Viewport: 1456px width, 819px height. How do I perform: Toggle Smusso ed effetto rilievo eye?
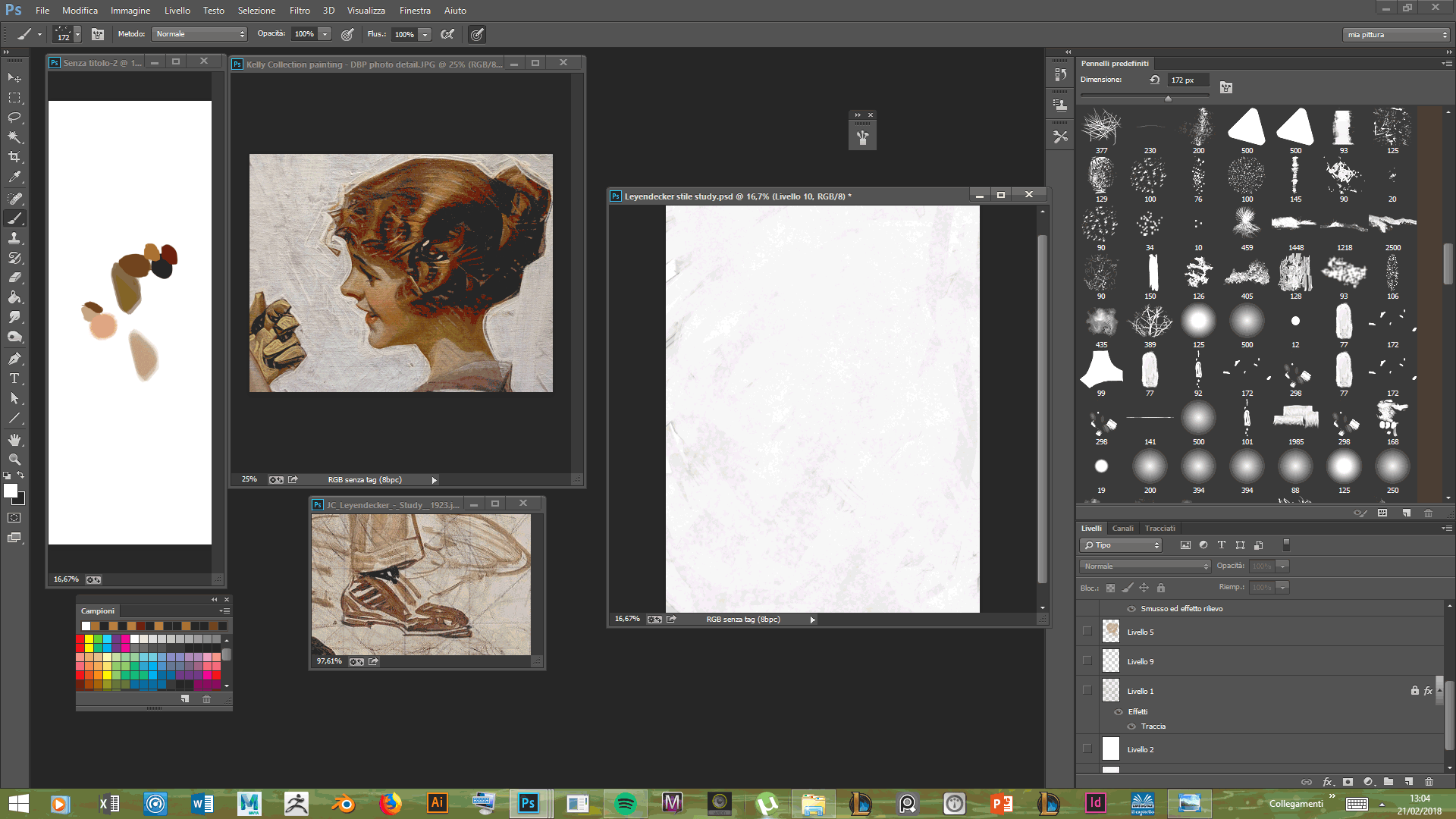click(1131, 609)
